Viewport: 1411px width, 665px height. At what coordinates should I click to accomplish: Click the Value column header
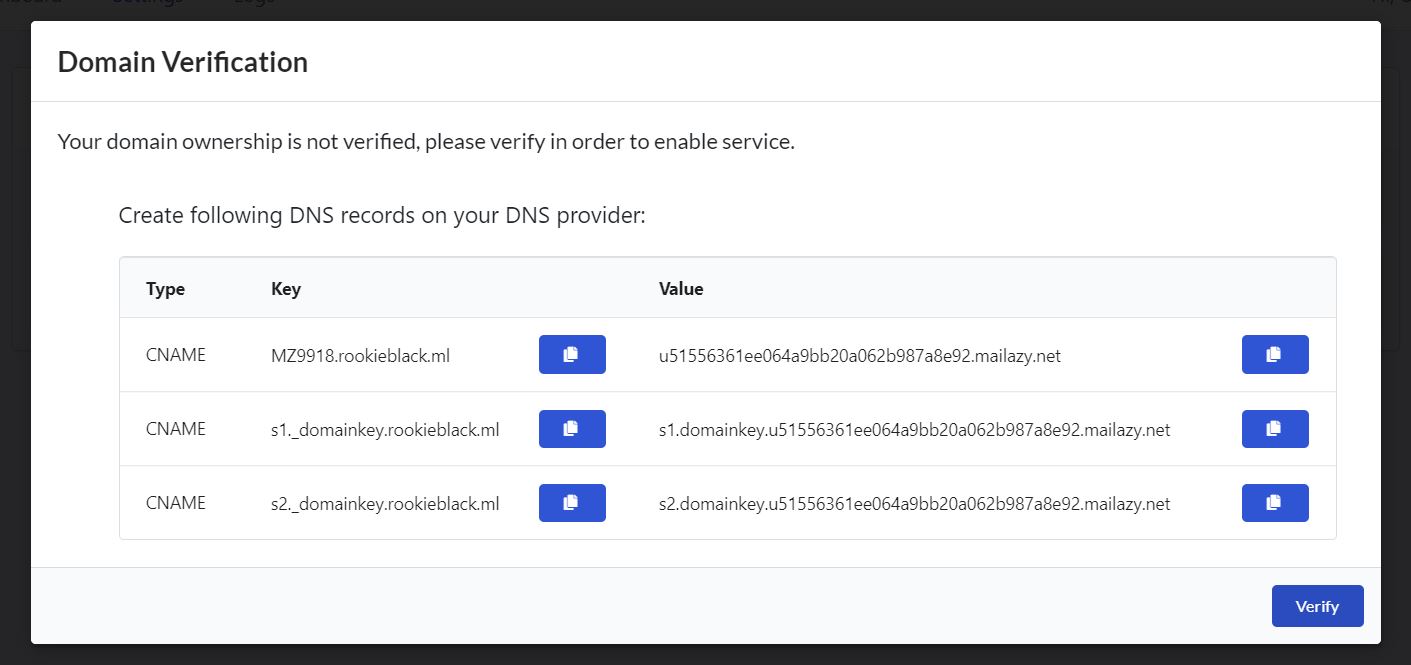(x=681, y=289)
